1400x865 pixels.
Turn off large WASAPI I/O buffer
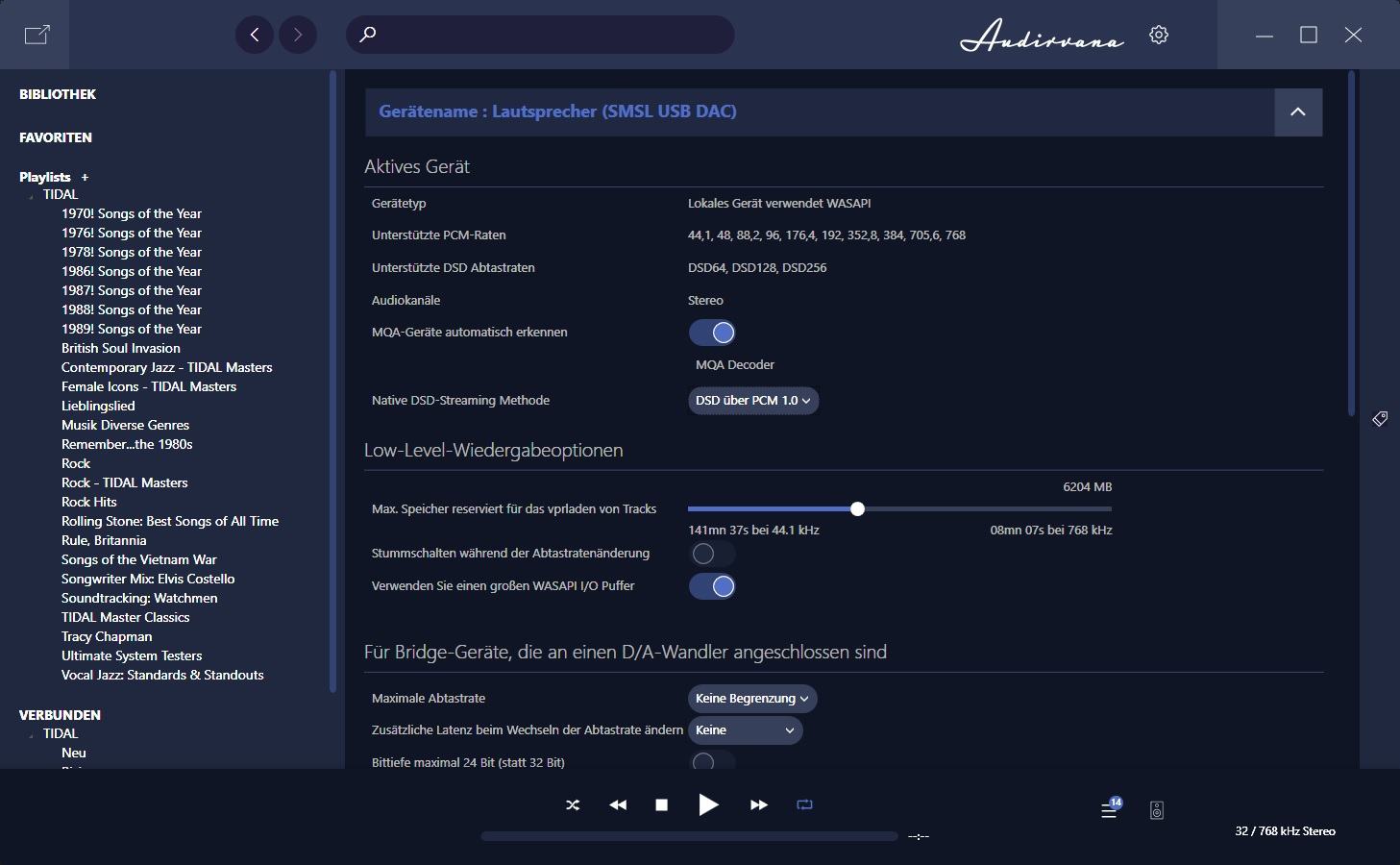point(712,586)
